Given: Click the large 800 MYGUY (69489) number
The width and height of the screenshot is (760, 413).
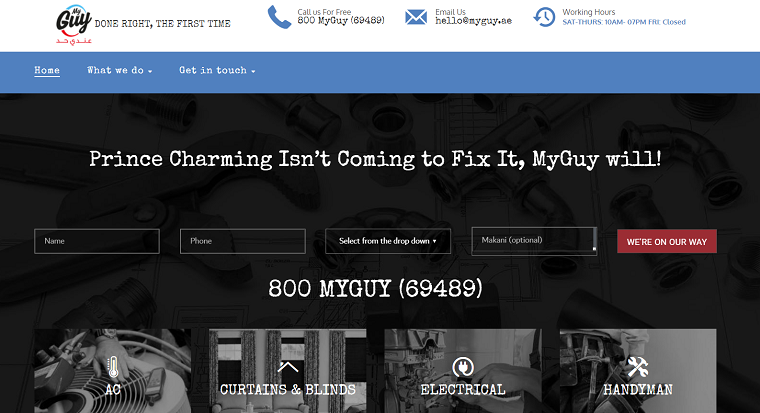Looking at the screenshot, I should (375, 288).
